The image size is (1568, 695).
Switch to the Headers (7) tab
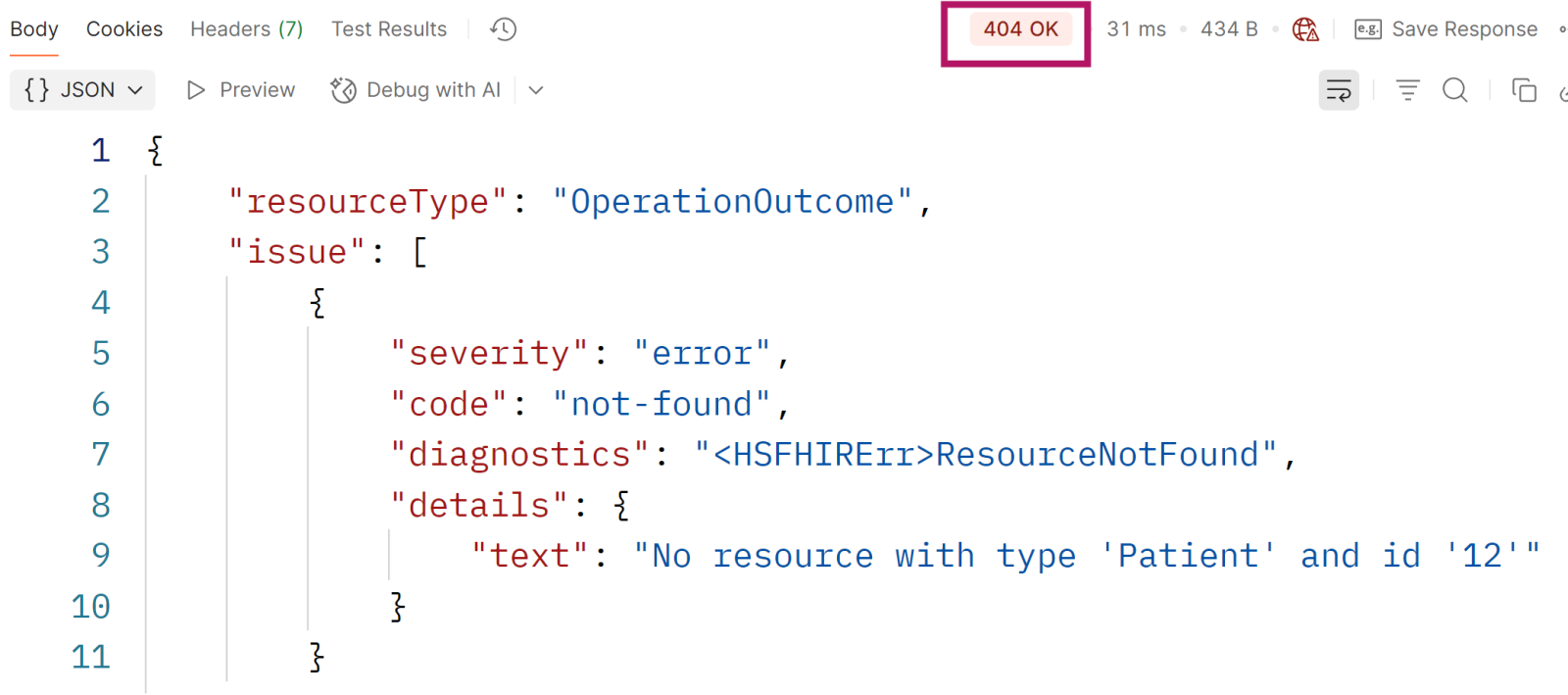246,29
